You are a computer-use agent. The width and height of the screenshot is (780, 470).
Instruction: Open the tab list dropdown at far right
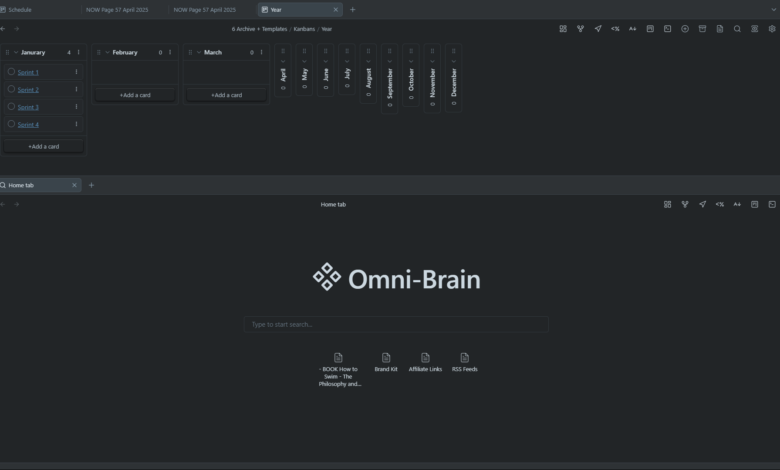pos(773,9)
